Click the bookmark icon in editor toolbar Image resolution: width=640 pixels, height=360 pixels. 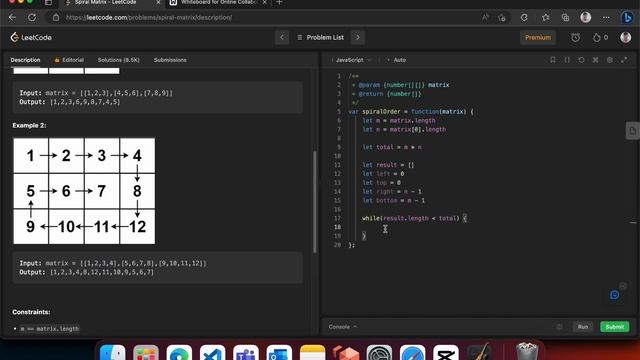click(553, 60)
